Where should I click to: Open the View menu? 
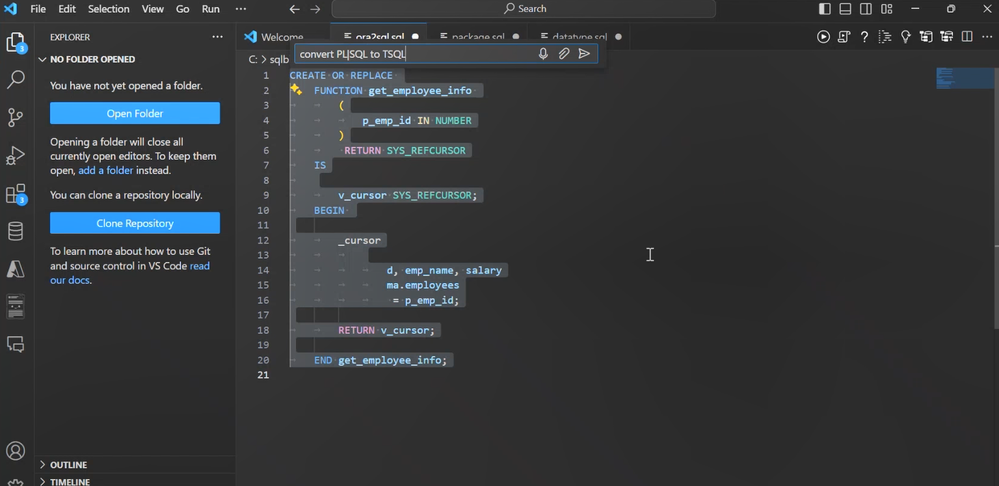click(x=153, y=9)
